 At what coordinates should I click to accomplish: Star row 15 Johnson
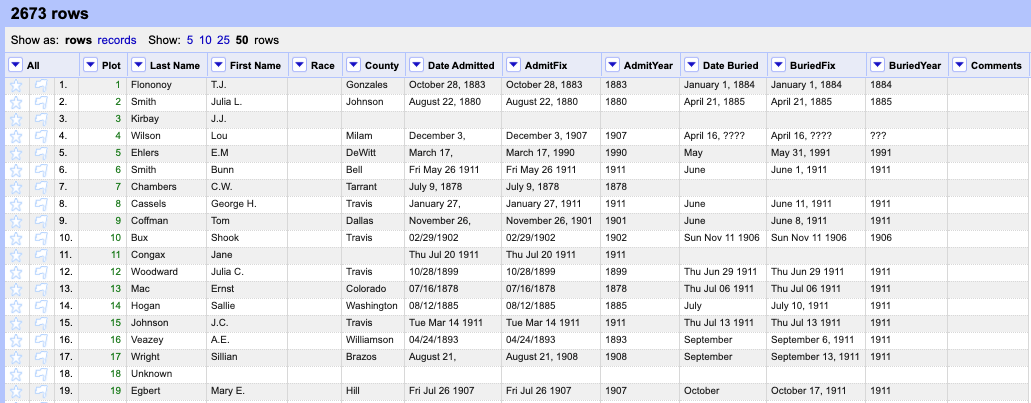[16, 323]
